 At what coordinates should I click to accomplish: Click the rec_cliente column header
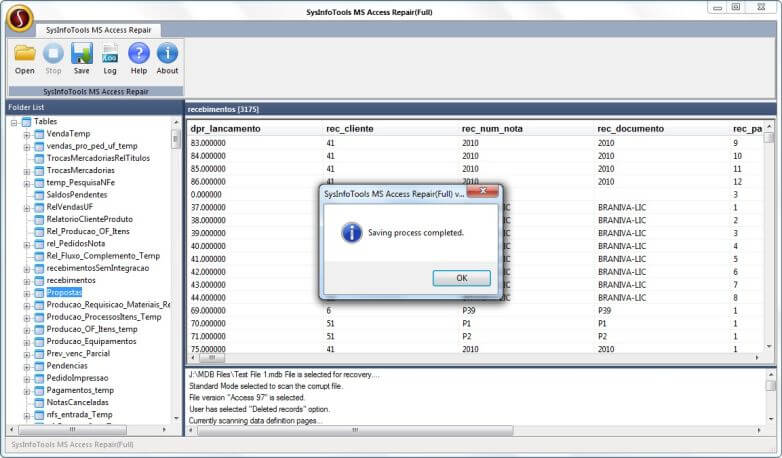pos(348,129)
